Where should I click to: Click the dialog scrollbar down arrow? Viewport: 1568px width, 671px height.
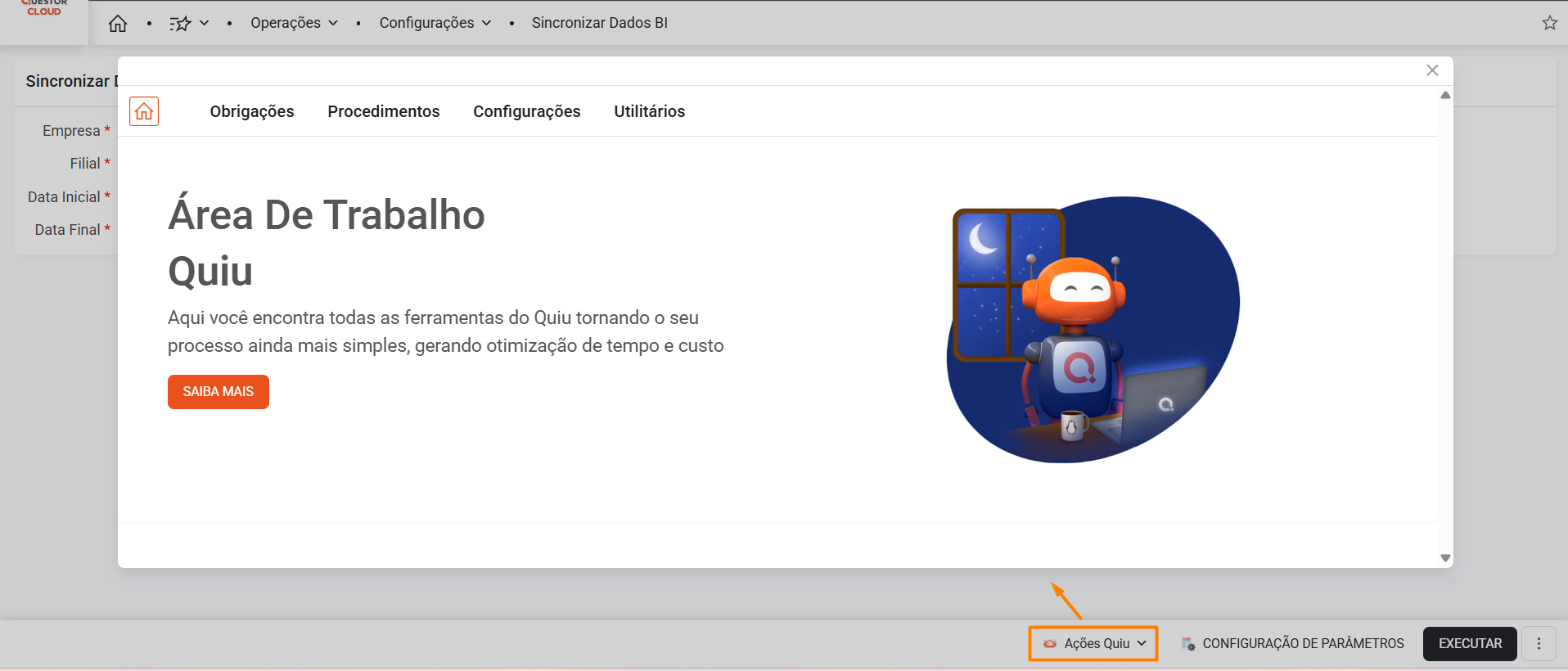coord(1445,558)
